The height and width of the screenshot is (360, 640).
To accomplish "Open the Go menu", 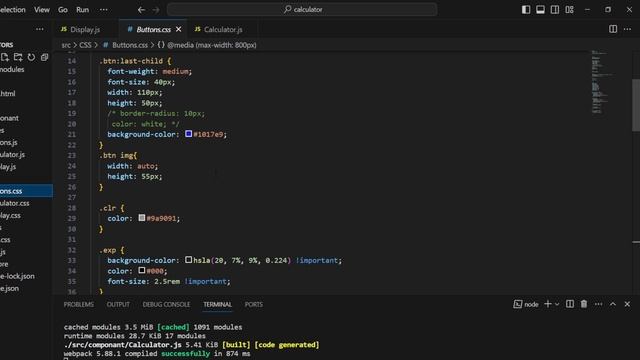I will click(62, 9).
